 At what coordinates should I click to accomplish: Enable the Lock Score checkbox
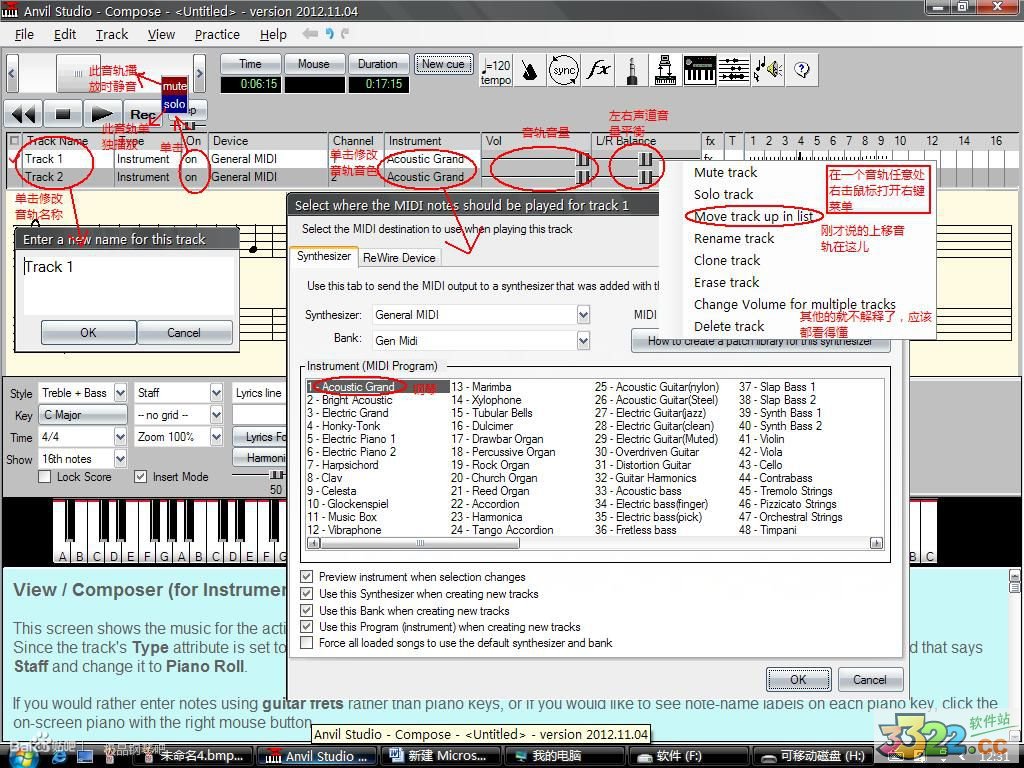tap(44, 477)
